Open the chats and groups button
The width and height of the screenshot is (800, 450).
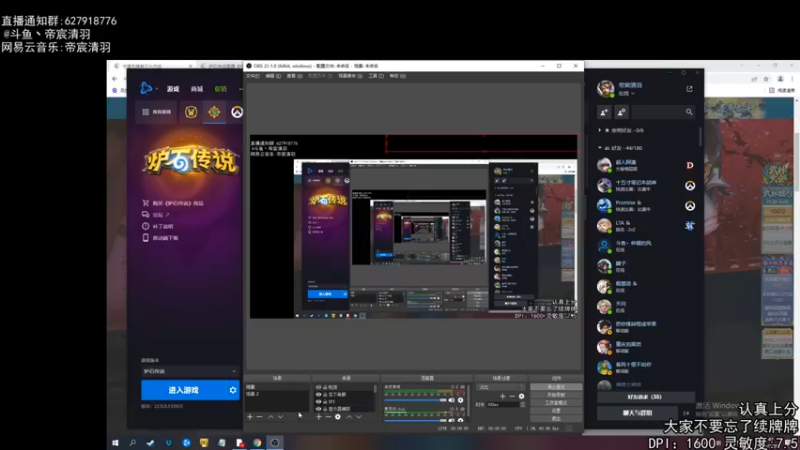(x=637, y=413)
